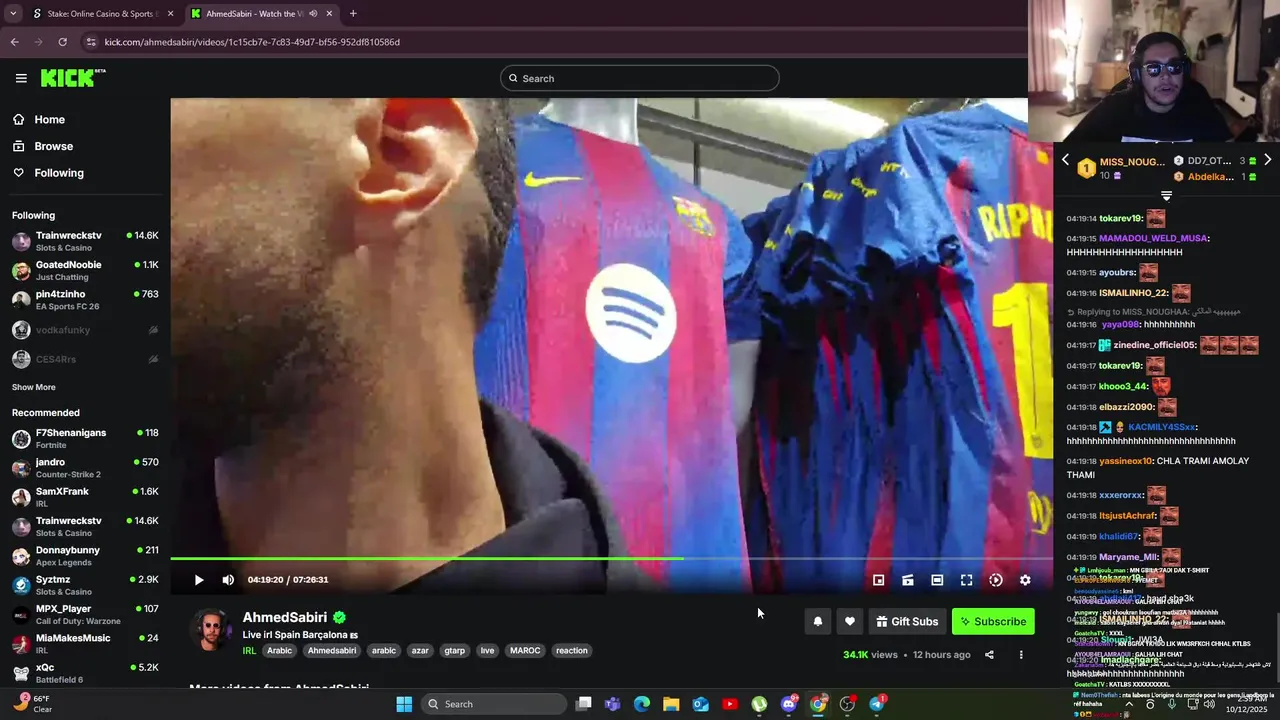Open the offline CES4Rrs channel

[85, 359]
